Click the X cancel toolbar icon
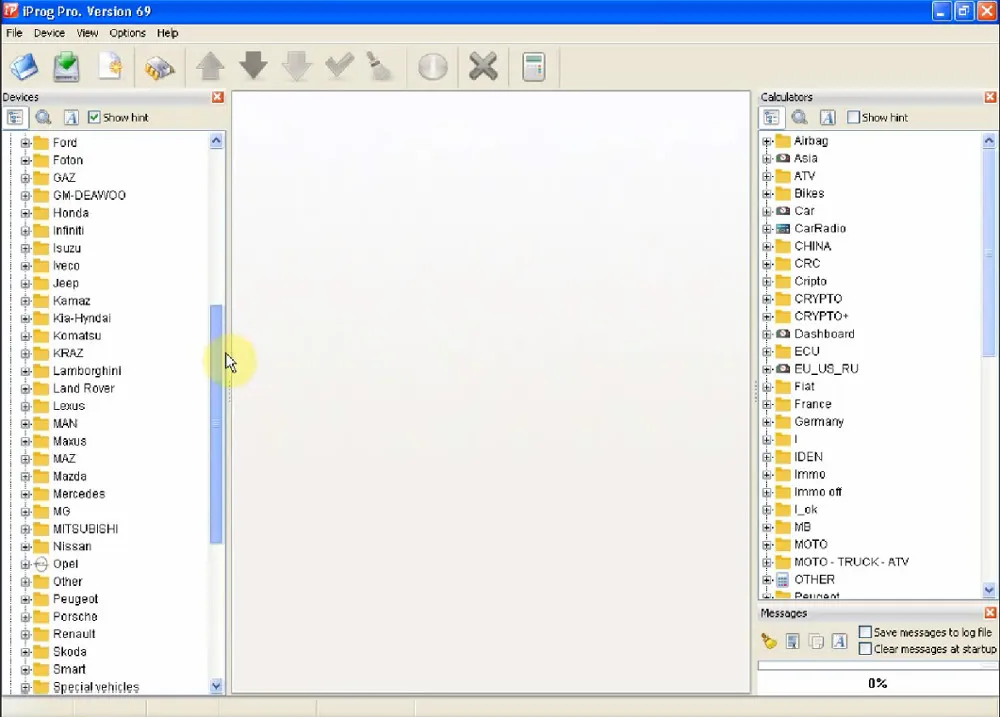 click(483, 66)
